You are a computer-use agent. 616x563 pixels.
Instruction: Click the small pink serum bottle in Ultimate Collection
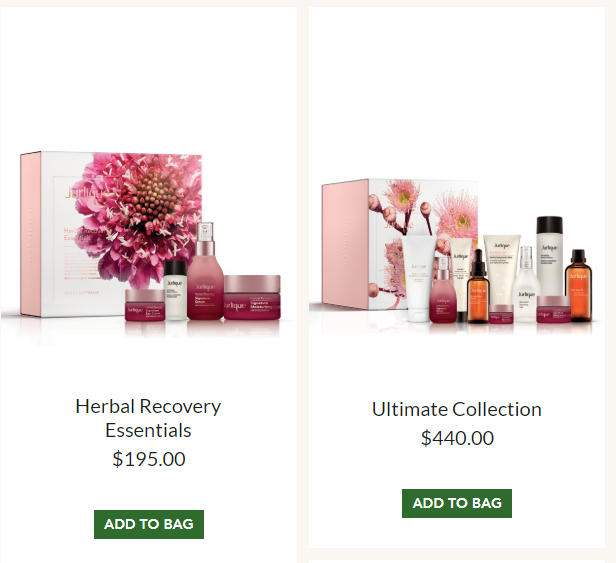[444, 290]
